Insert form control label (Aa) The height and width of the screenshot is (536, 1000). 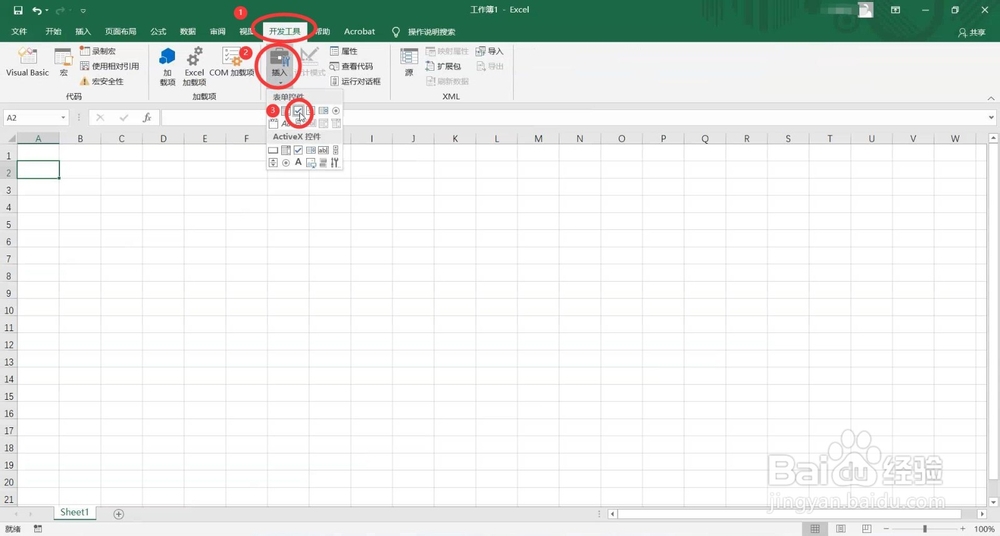pos(285,123)
